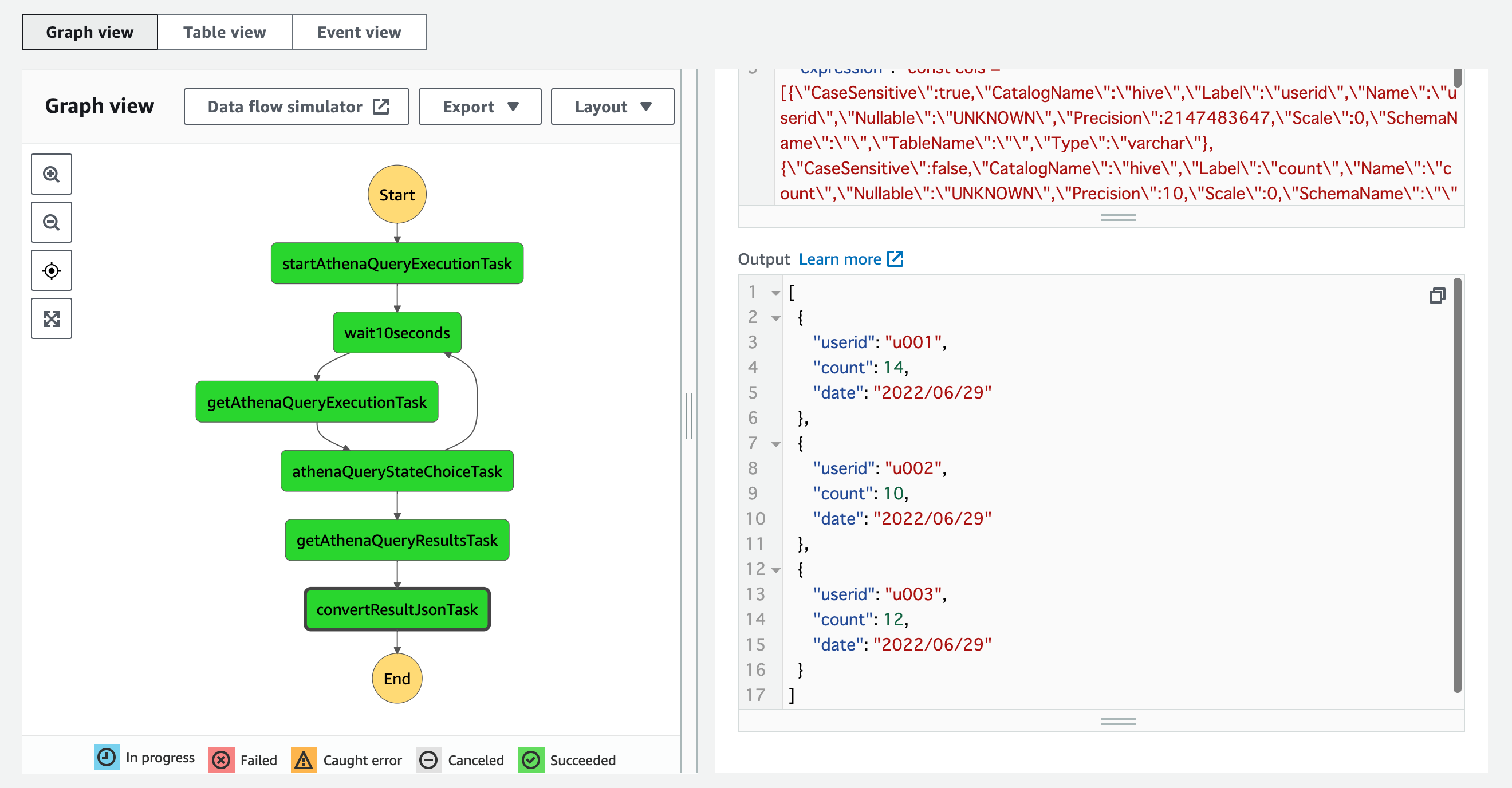This screenshot has height=788, width=1512.
Task: Click the Output panel vertical scrollbar
Action: tap(1458, 486)
